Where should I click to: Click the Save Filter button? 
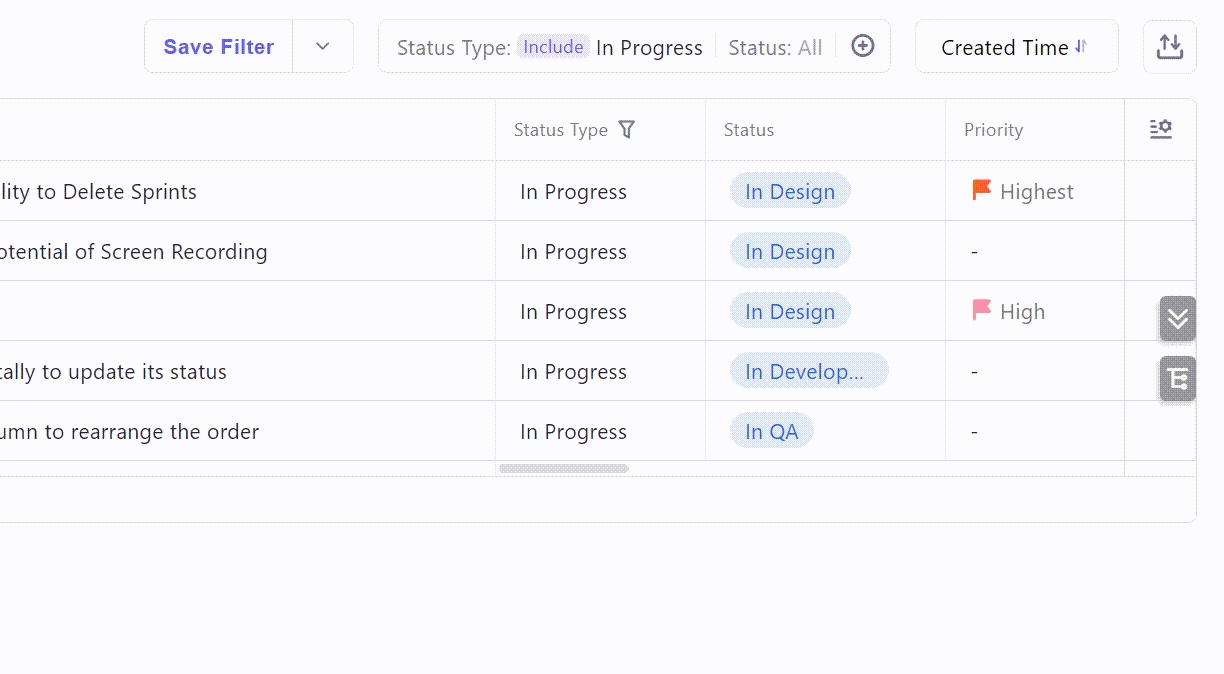coord(219,47)
